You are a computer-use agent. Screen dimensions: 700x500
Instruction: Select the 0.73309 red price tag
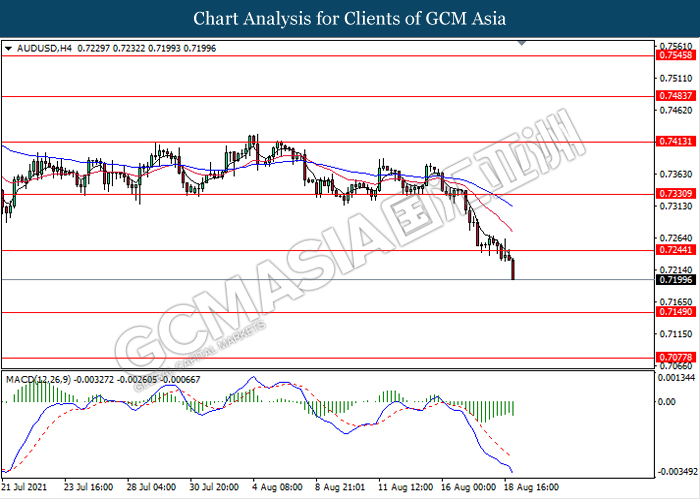676,194
